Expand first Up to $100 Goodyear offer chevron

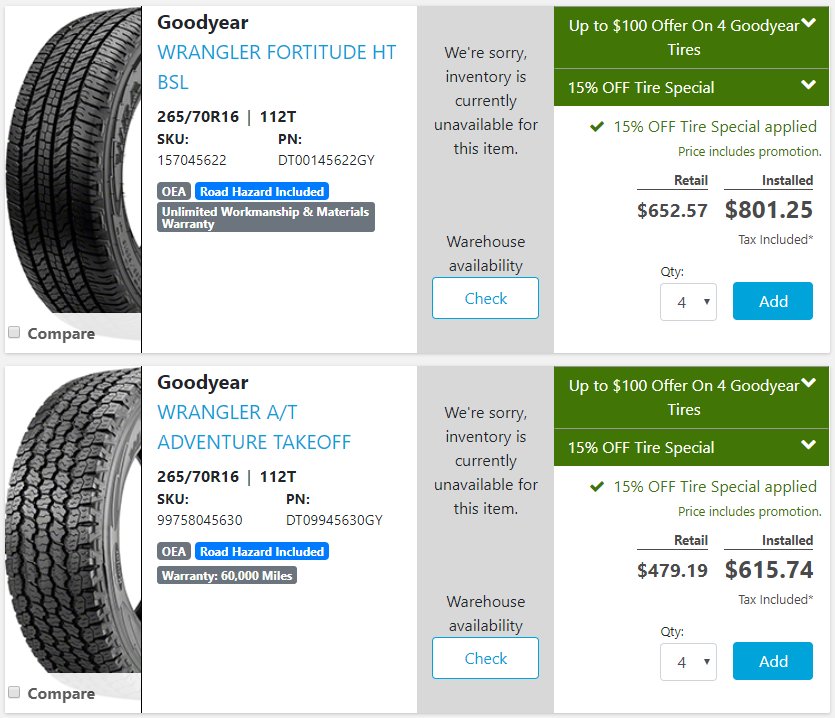808,22
